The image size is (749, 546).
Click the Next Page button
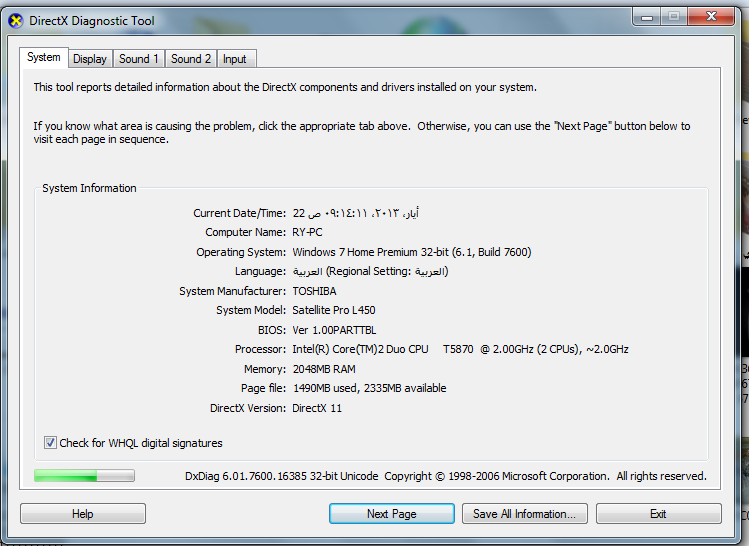click(392, 514)
